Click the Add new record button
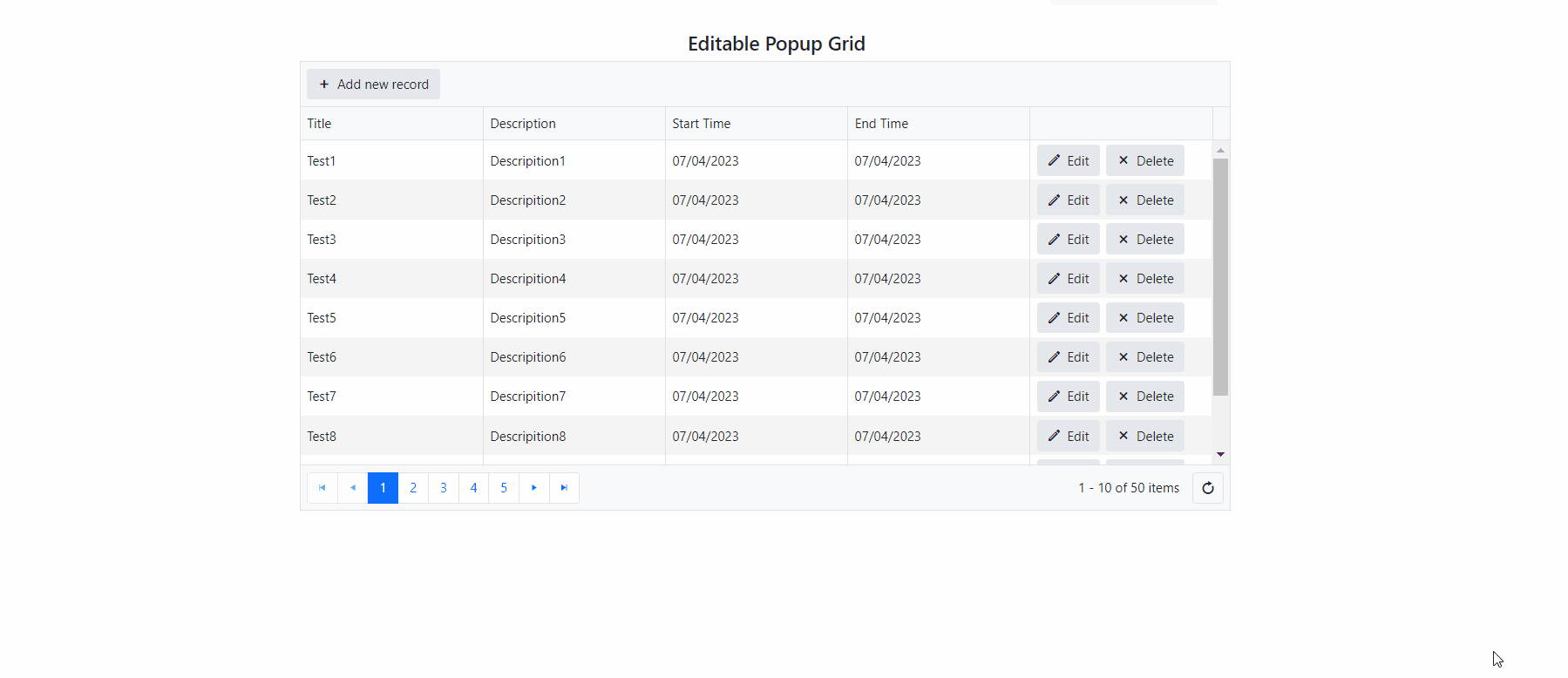This screenshot has height=678, width=1568. 373,85
